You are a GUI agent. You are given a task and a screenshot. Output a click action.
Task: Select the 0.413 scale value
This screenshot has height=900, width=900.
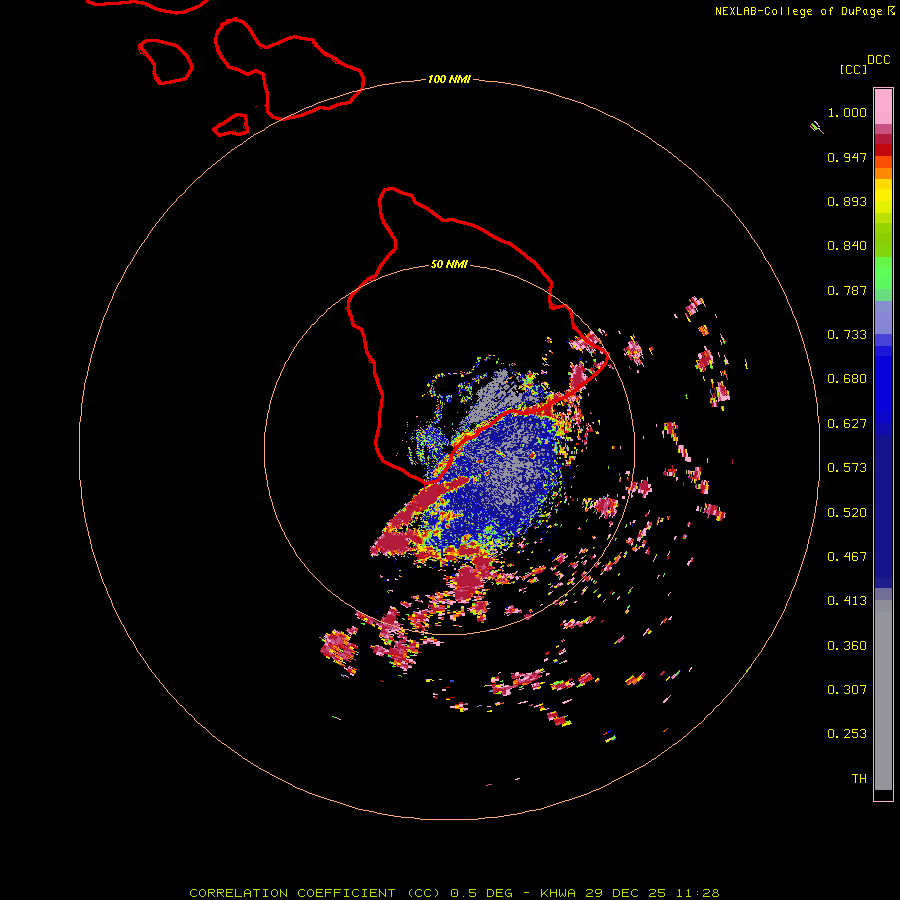847,601
